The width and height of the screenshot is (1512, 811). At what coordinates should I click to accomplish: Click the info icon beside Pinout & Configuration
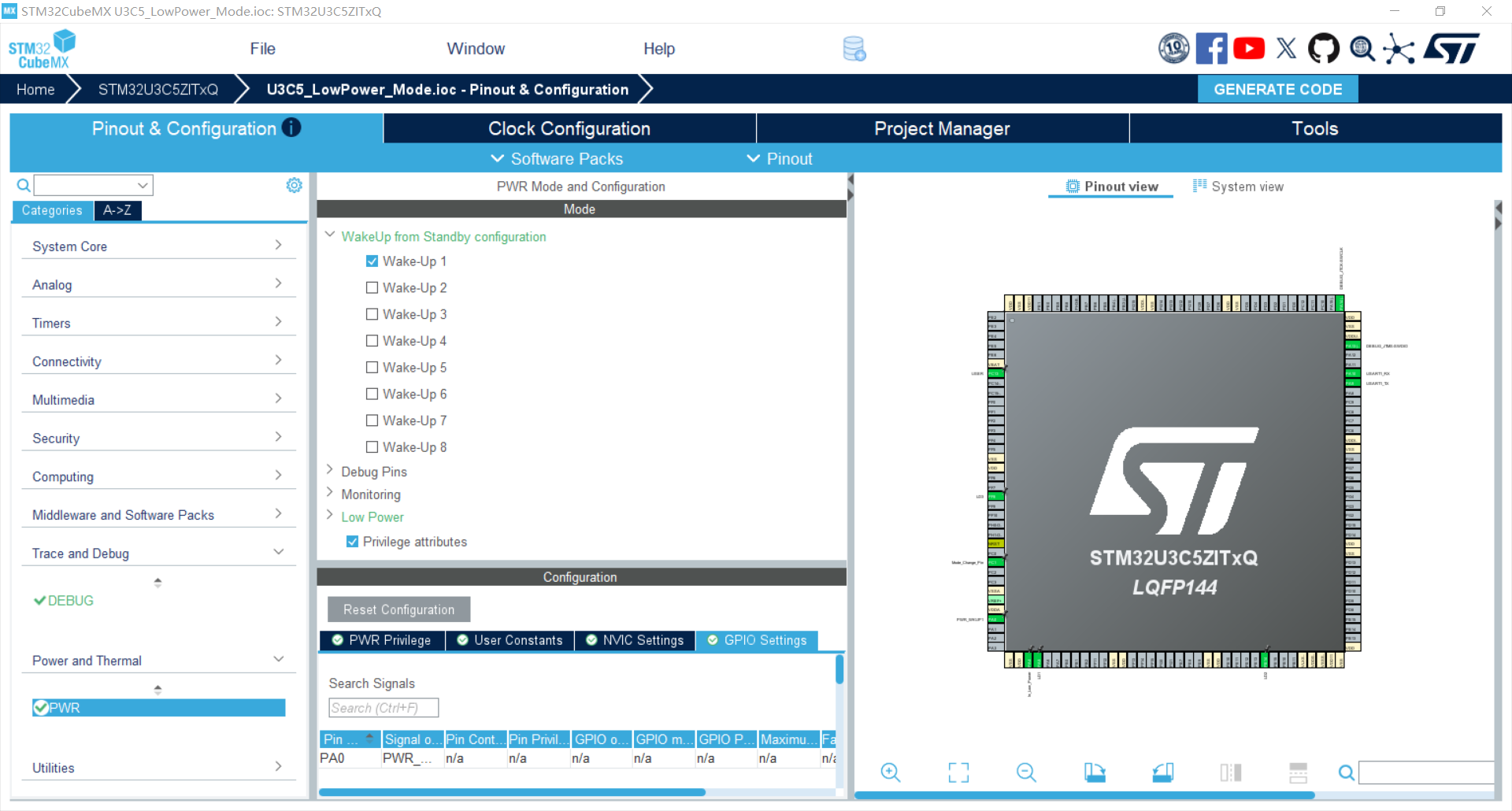[291, 128]
